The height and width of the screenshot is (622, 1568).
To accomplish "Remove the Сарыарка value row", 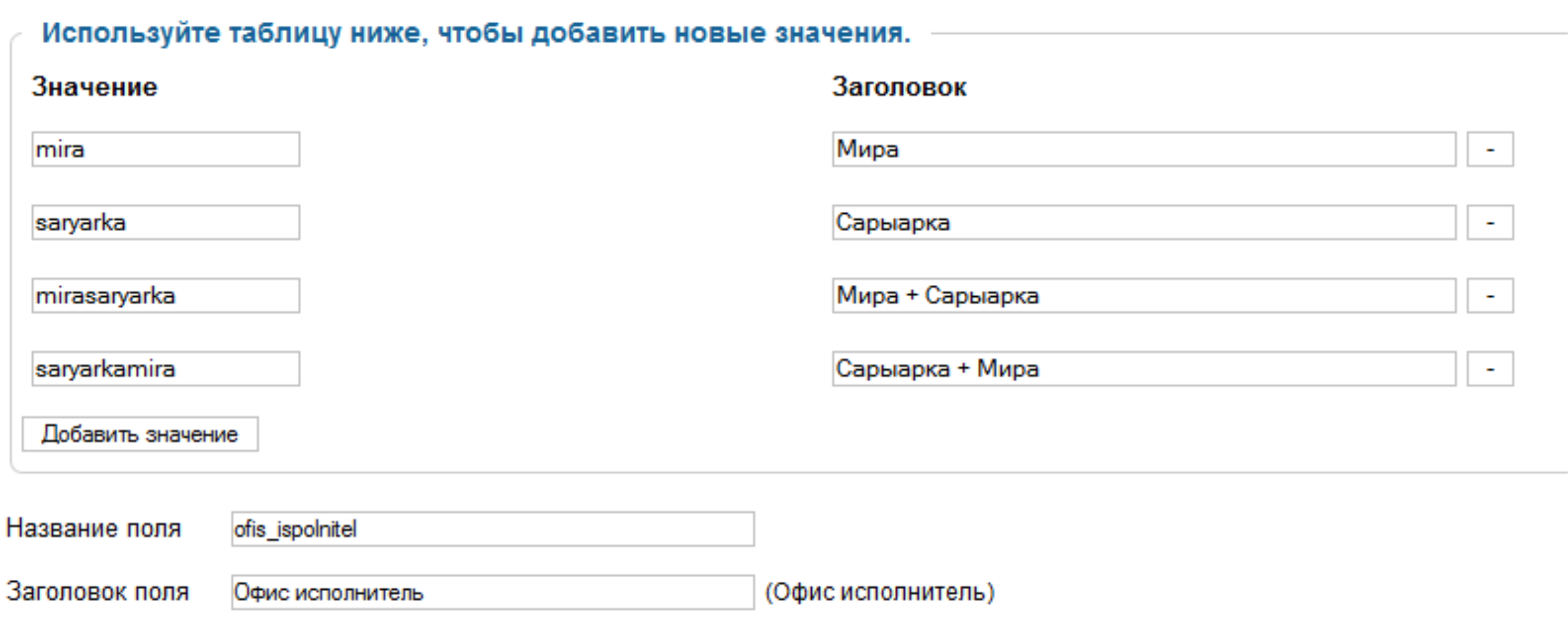I will click(1489, 222).
